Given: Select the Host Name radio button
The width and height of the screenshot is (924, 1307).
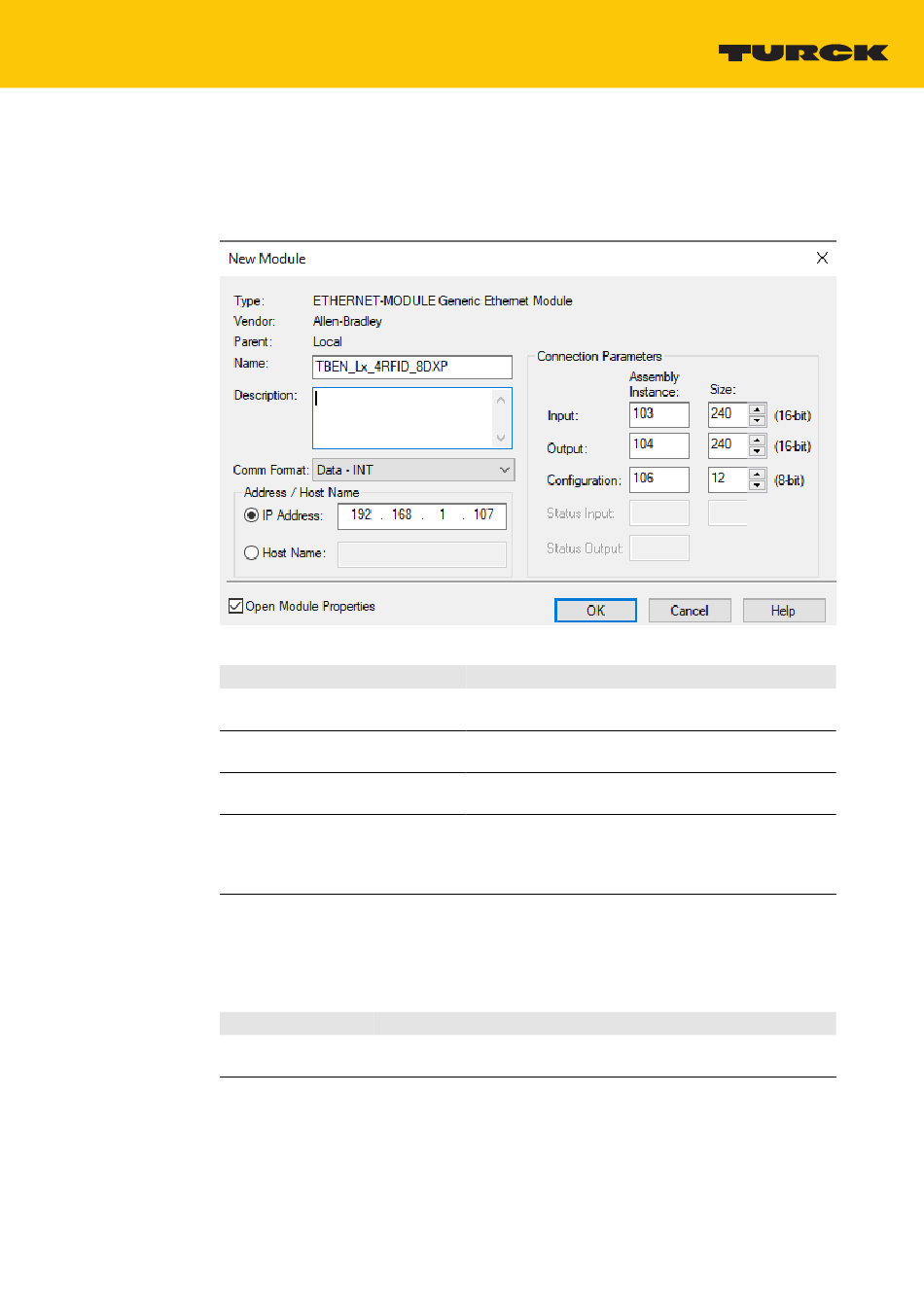Looking at the screenshot, I should click(x=251, y=552).
